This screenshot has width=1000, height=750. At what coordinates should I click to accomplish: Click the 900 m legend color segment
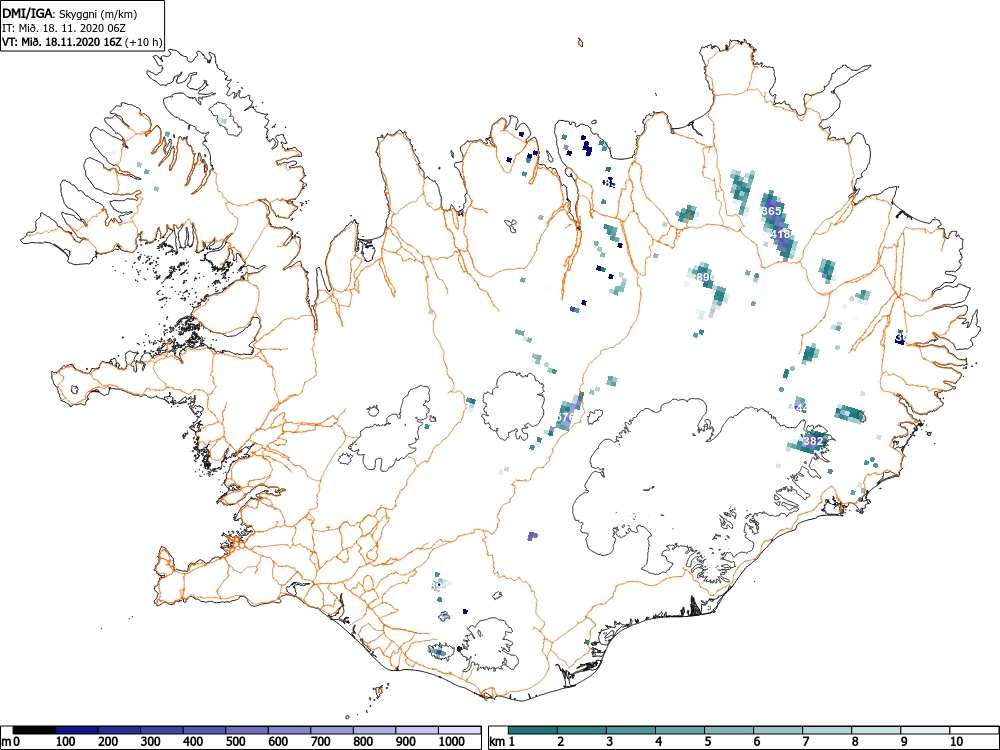pyautogui.click(x=417, y=730)
